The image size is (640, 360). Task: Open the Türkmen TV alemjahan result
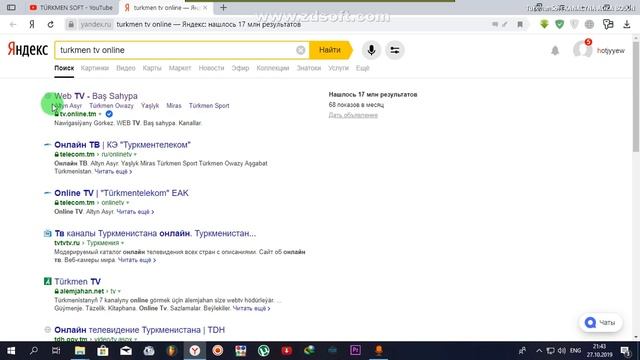pyautogui.click(x=78, y=282)
